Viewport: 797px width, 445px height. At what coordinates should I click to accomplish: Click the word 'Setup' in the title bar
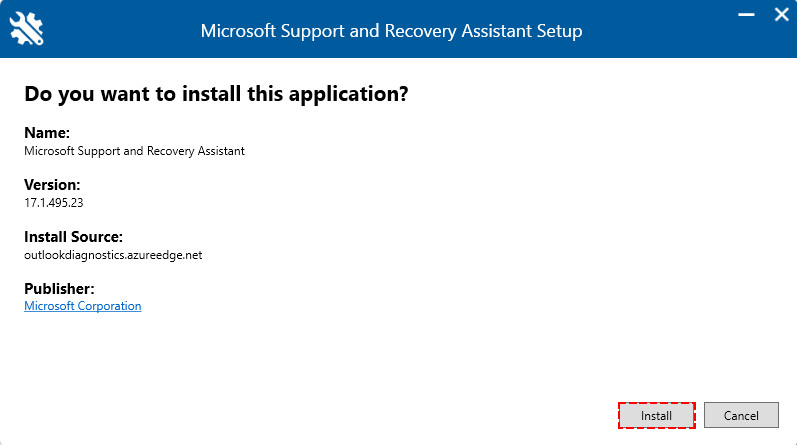[560, 31]
